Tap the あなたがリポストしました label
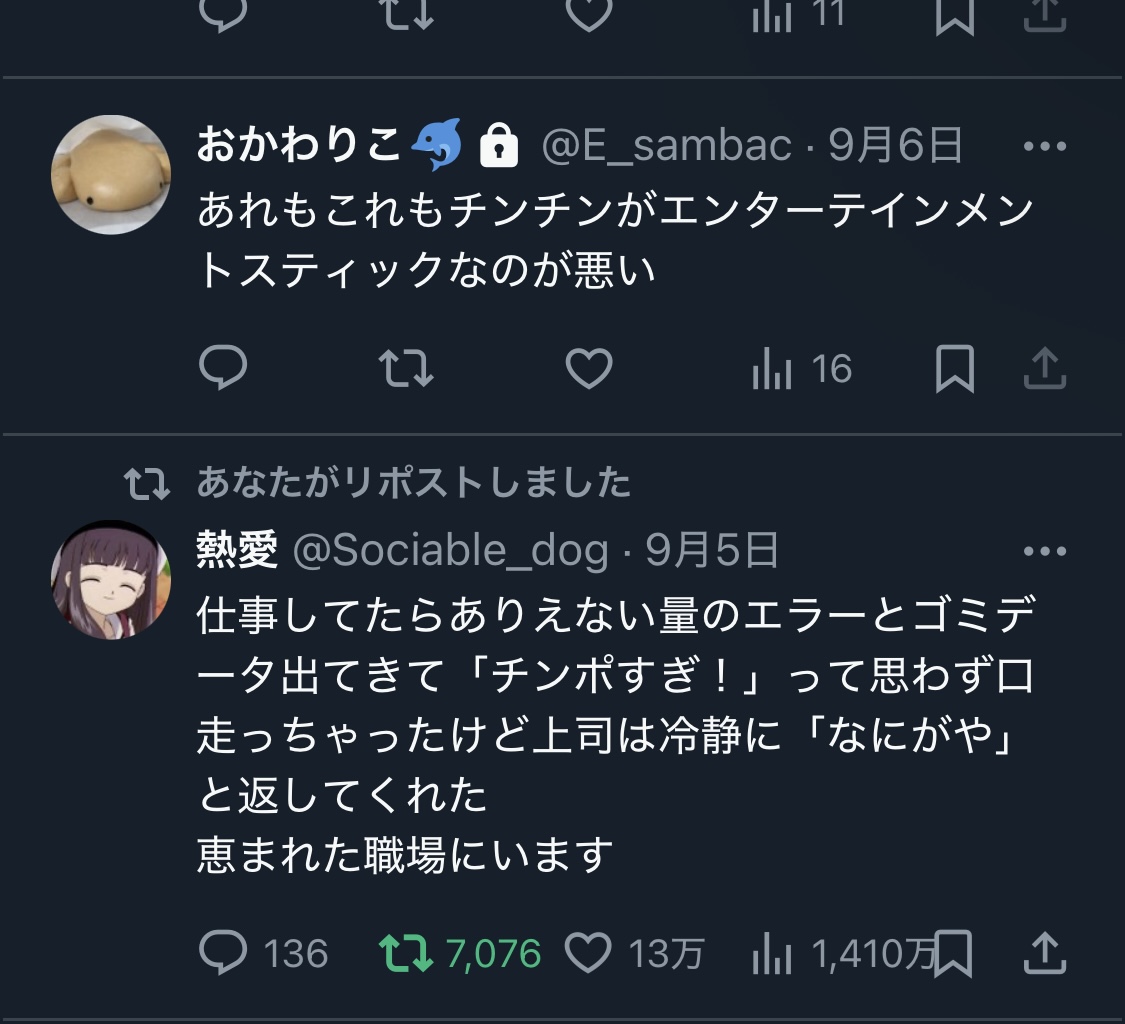 tap(413, 484)
